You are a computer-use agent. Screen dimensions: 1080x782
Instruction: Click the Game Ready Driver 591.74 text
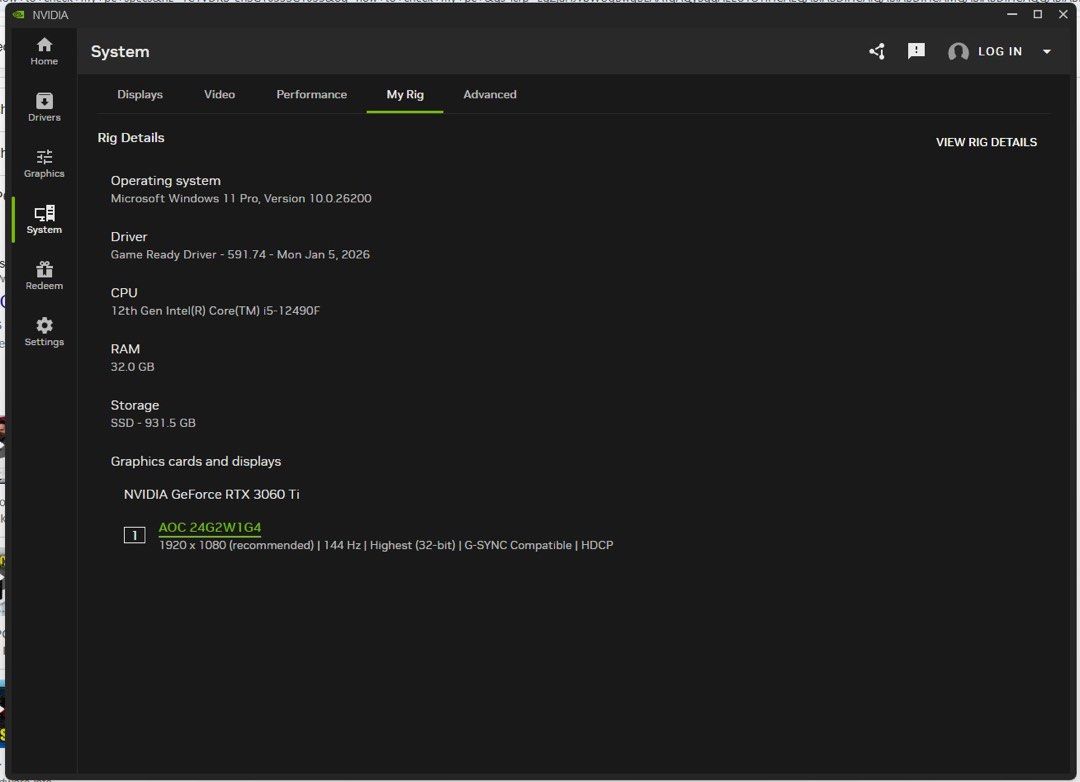pos(240,254)
